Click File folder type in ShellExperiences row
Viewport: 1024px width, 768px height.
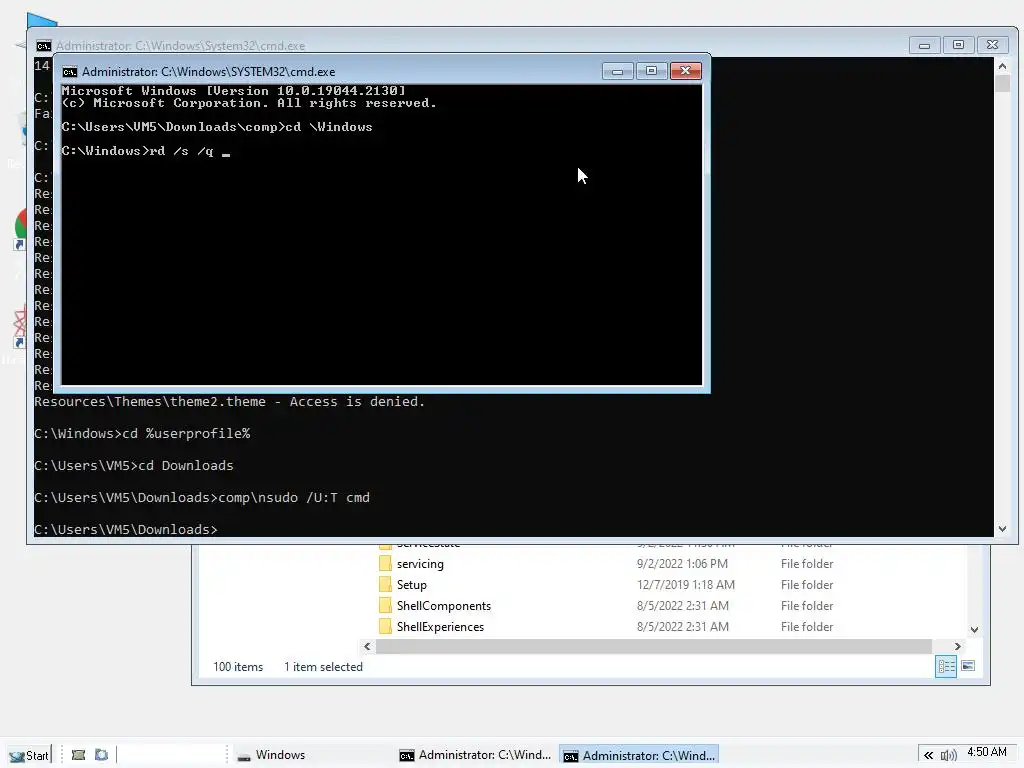click(807, 626)
